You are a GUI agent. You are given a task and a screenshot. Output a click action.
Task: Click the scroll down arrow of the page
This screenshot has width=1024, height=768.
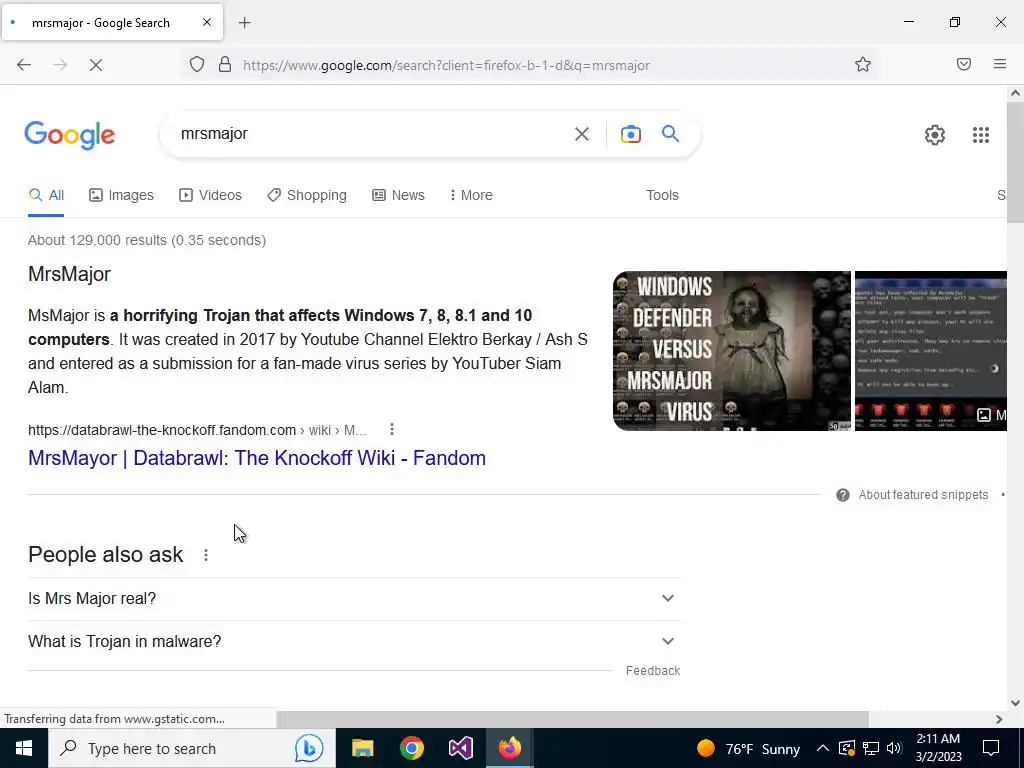tap(1016, 703)
